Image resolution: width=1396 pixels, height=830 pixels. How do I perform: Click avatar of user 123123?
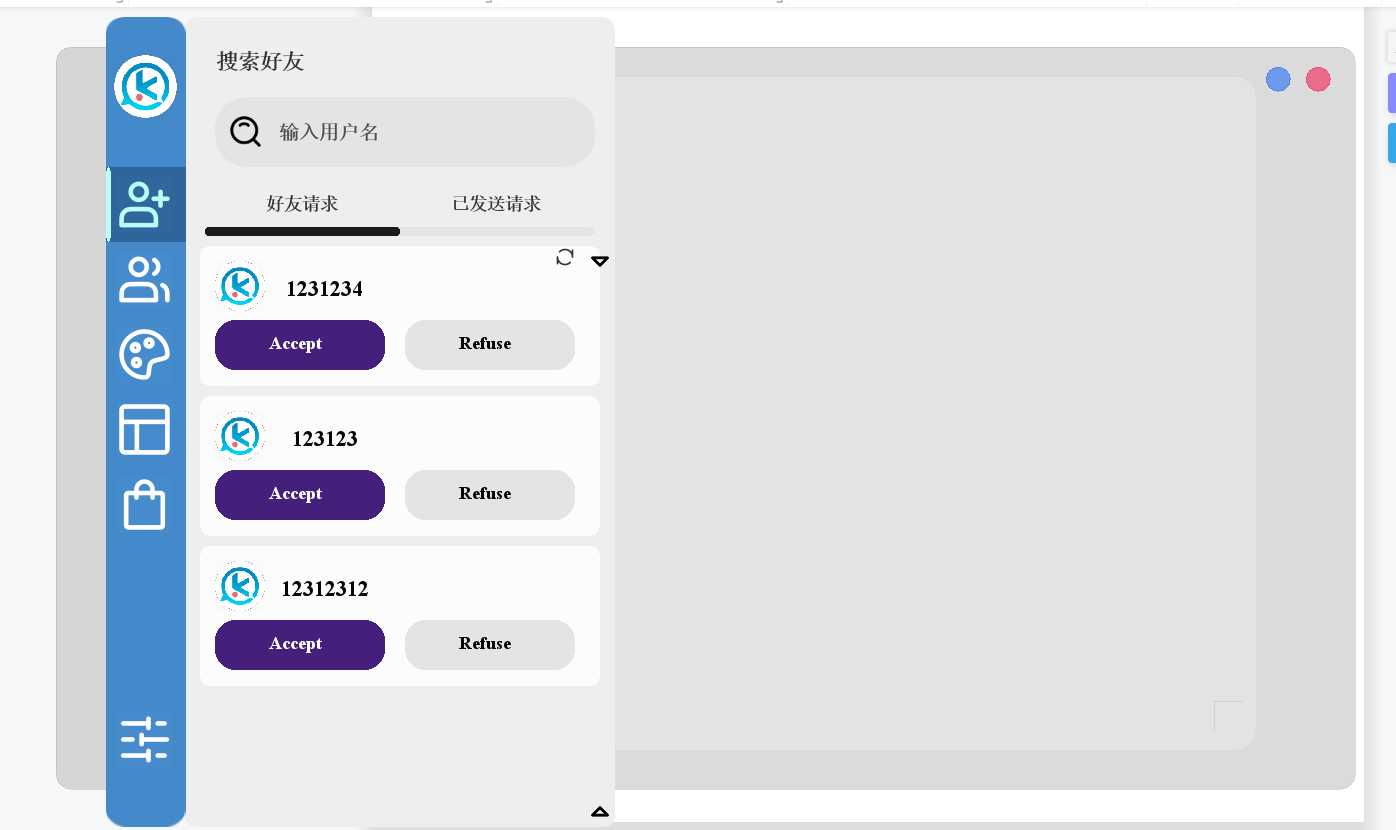pos(240,437)
